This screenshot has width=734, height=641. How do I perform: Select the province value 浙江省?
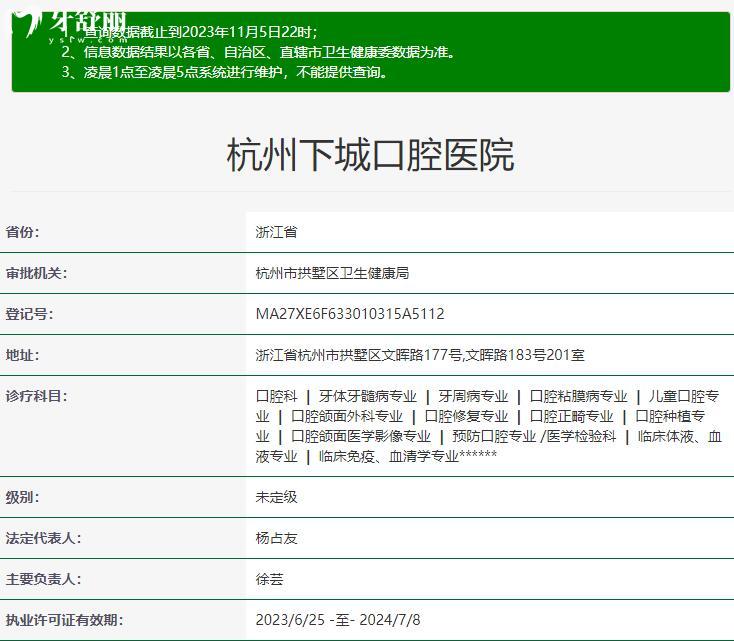pyautogui.click(x=276, y=232)
